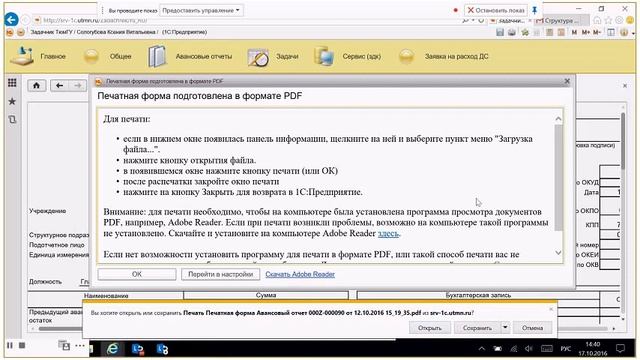Click the participants icon in bottom panel

(x=64, y=345)
